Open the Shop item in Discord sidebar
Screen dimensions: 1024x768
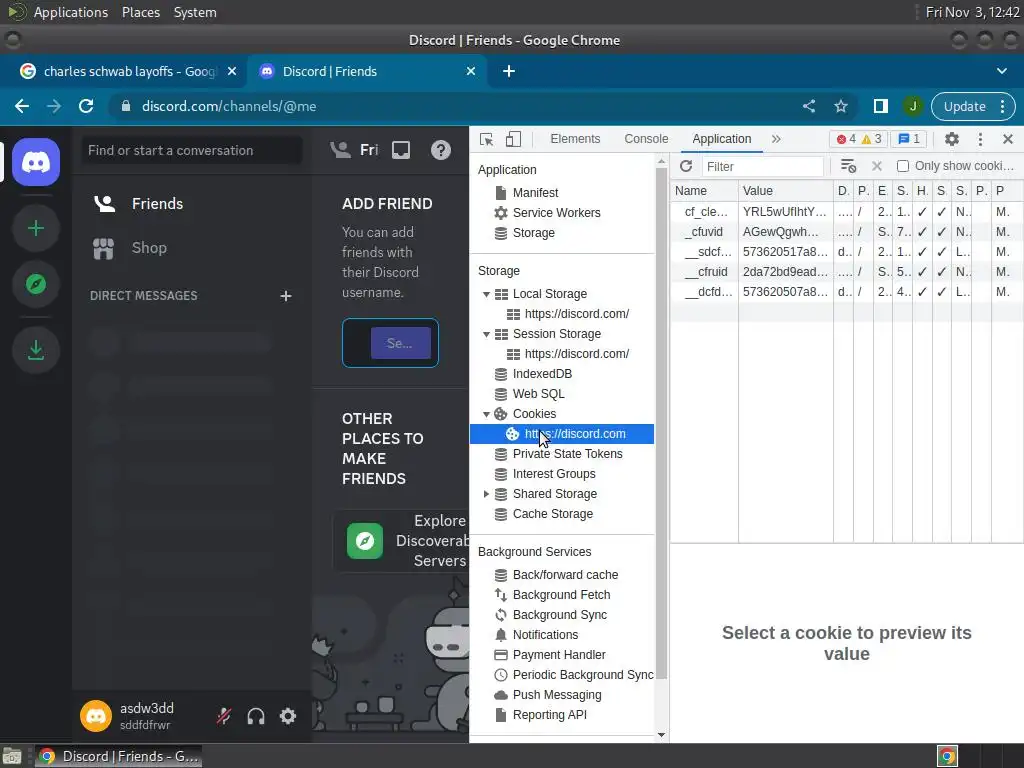pyautogui.click(x=191, y=248)
